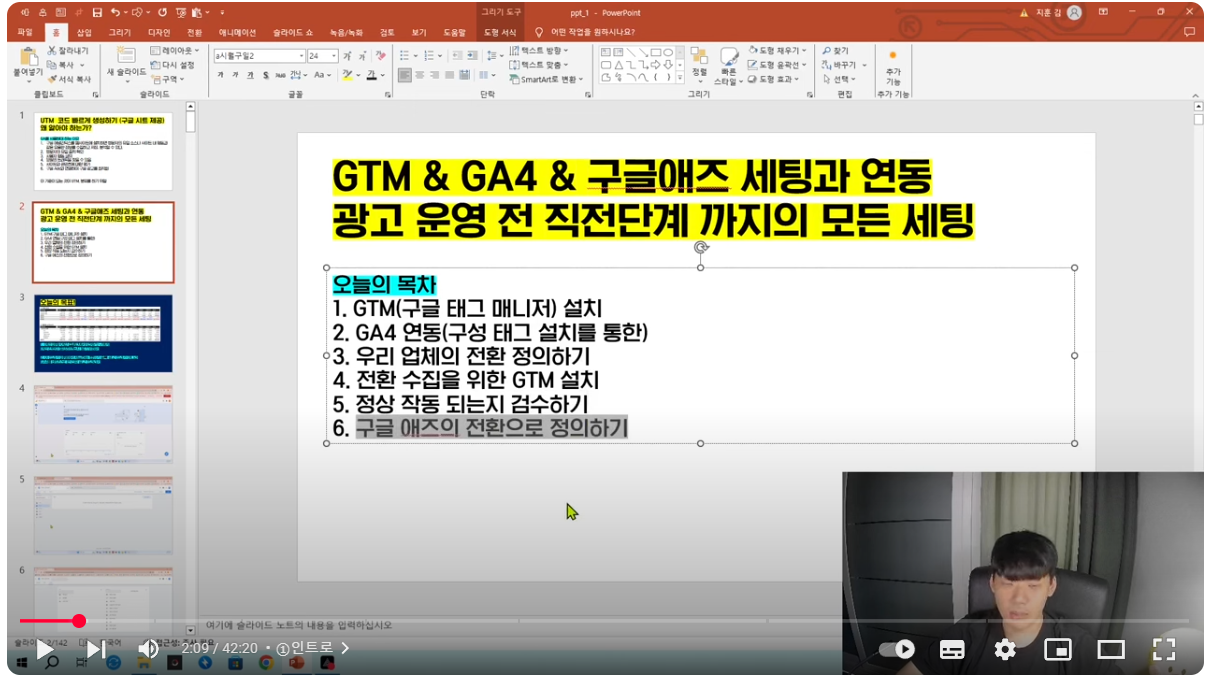
Task: Open Quick Styles (빠른 스타일)
Action: pos(728,65)
